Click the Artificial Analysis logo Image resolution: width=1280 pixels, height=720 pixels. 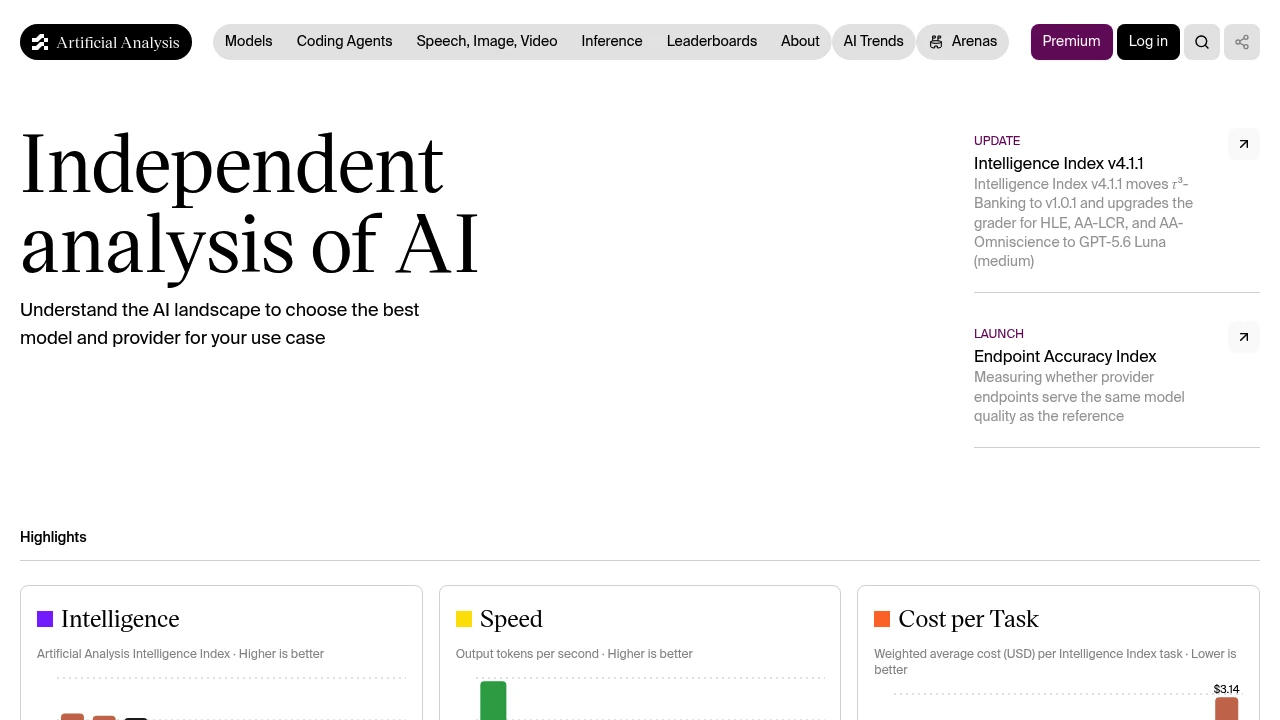tap(106, 42)
